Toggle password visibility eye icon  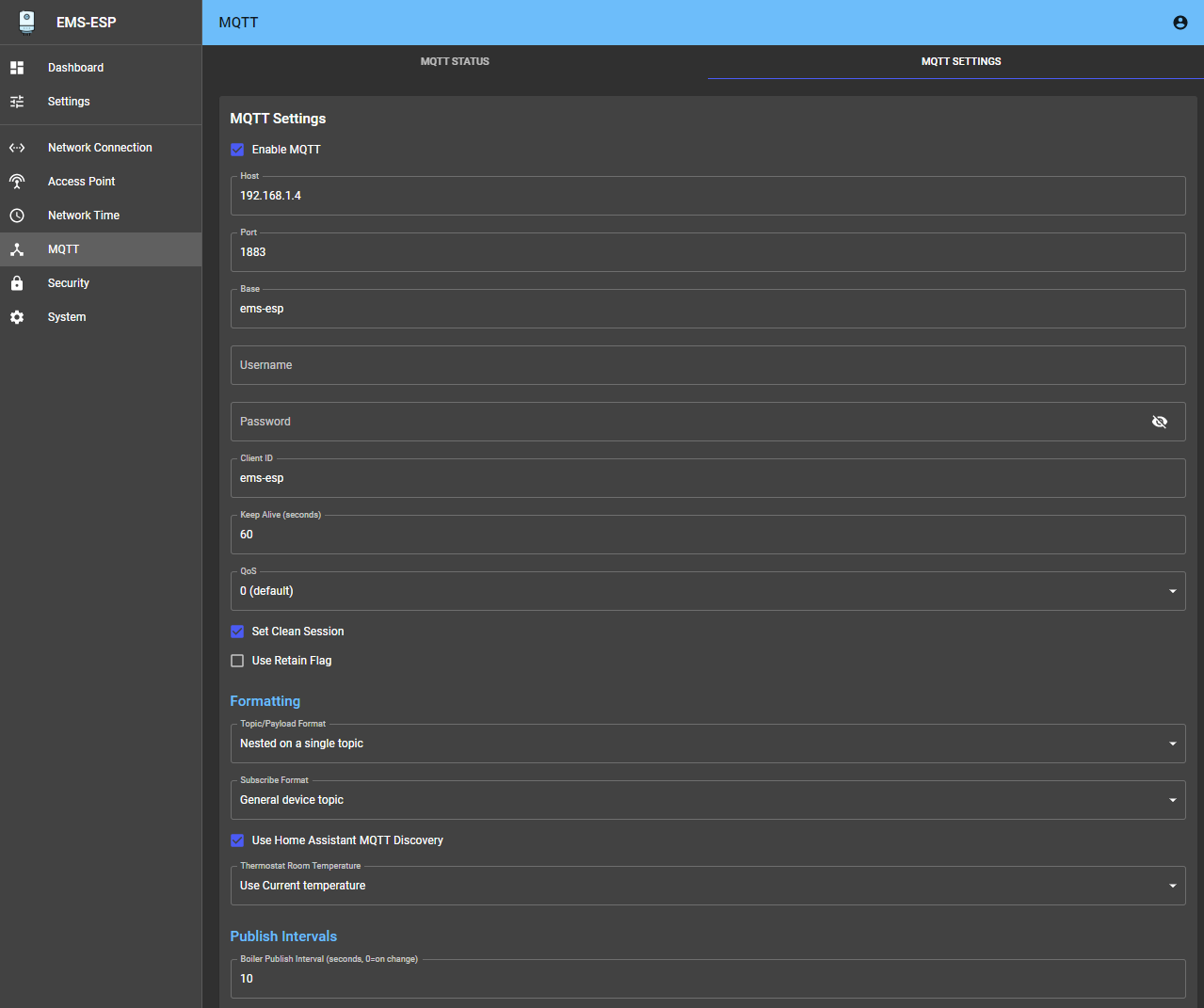click(1159, 422)
